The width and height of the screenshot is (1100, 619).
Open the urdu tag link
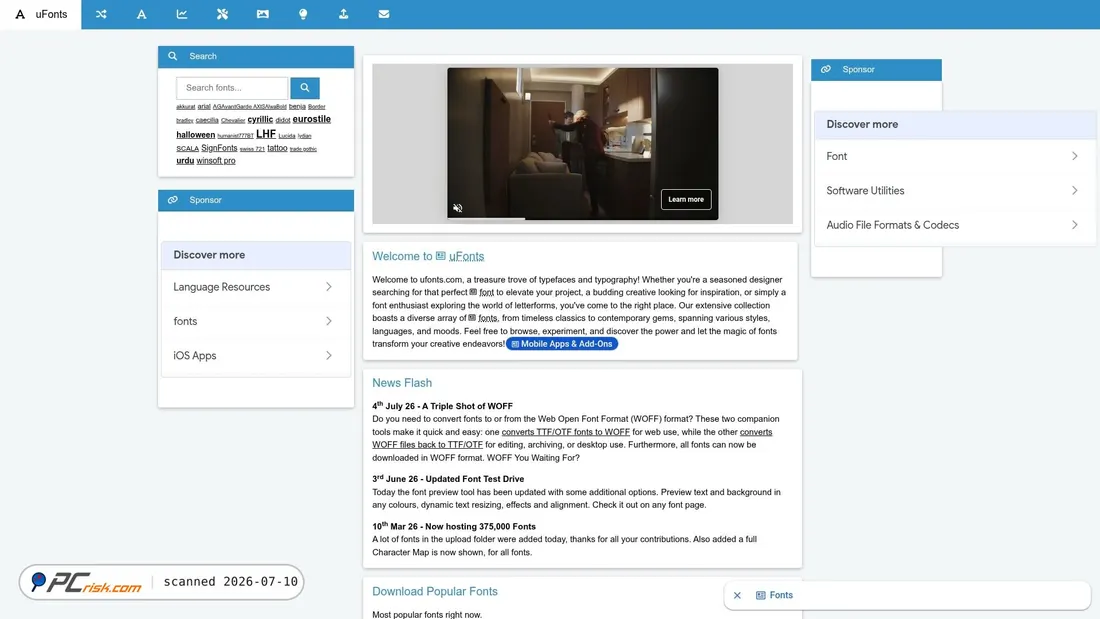(x=185, y=161)
